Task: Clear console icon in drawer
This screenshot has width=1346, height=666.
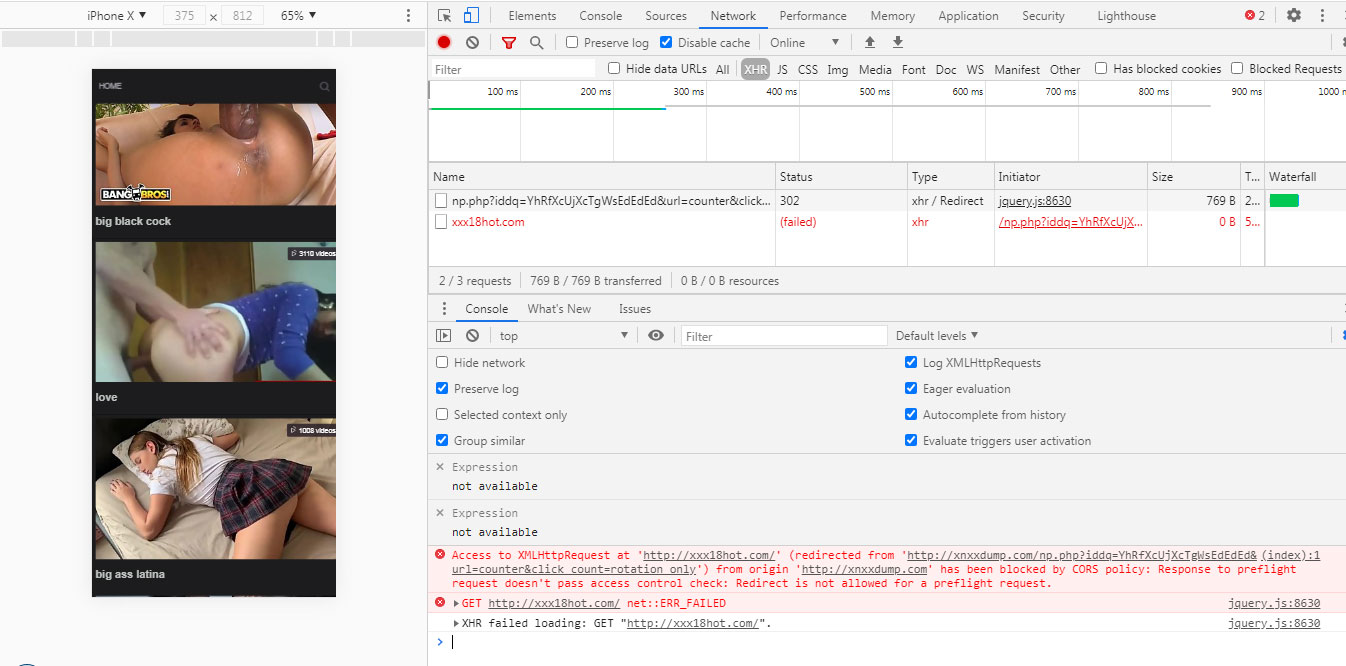Action: tap(472, 335)
